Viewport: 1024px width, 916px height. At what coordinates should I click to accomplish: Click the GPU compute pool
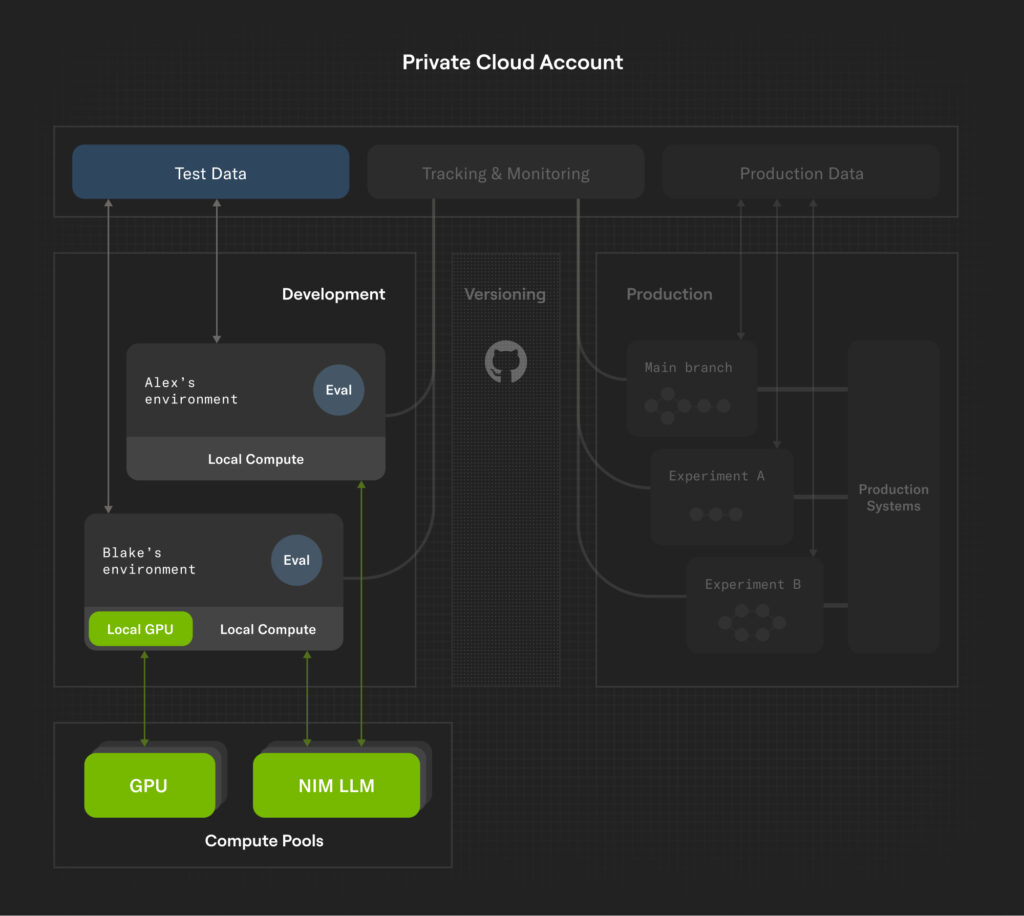point(149,785)
